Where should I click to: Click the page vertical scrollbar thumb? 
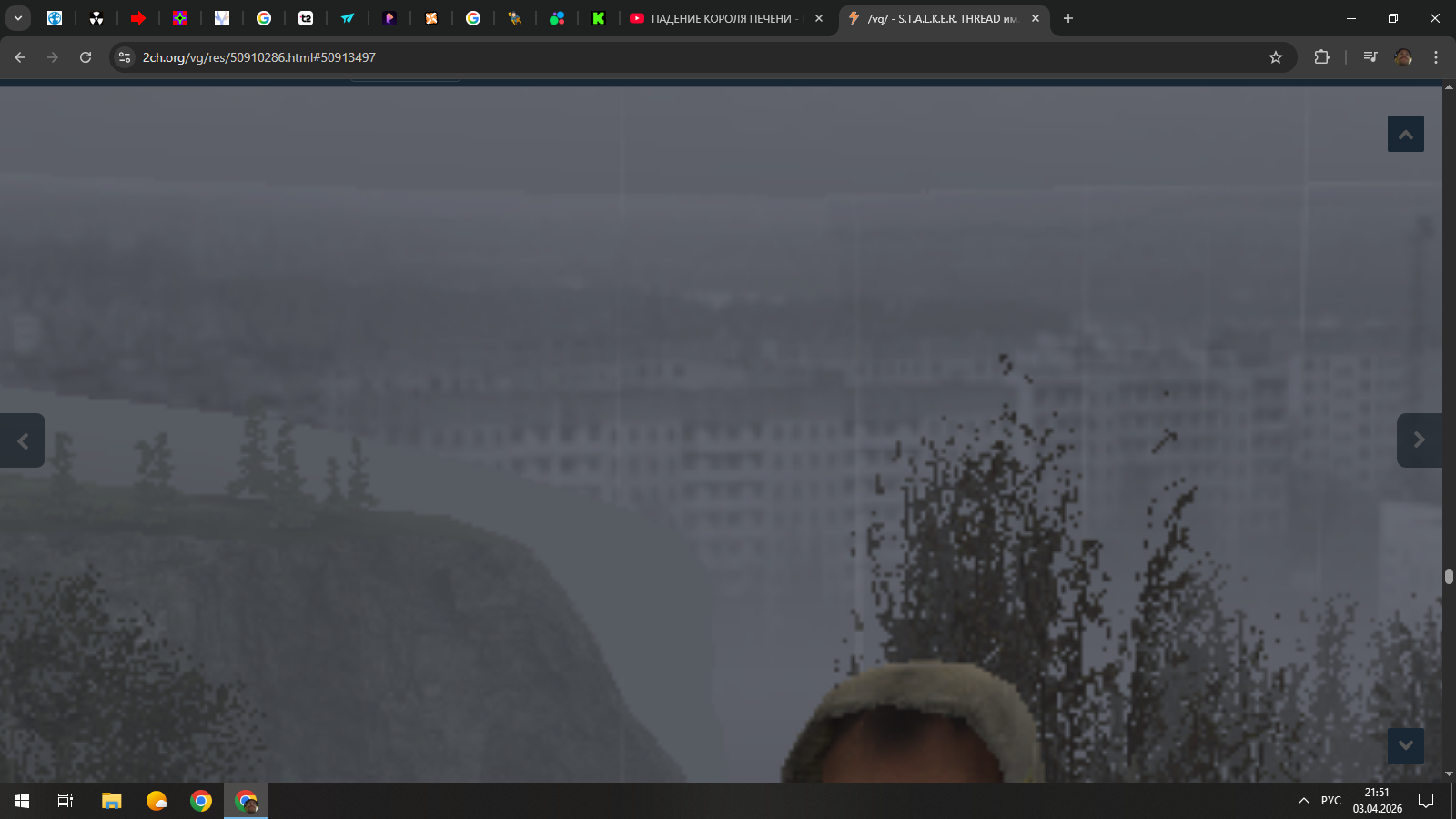coord(1449,576)
